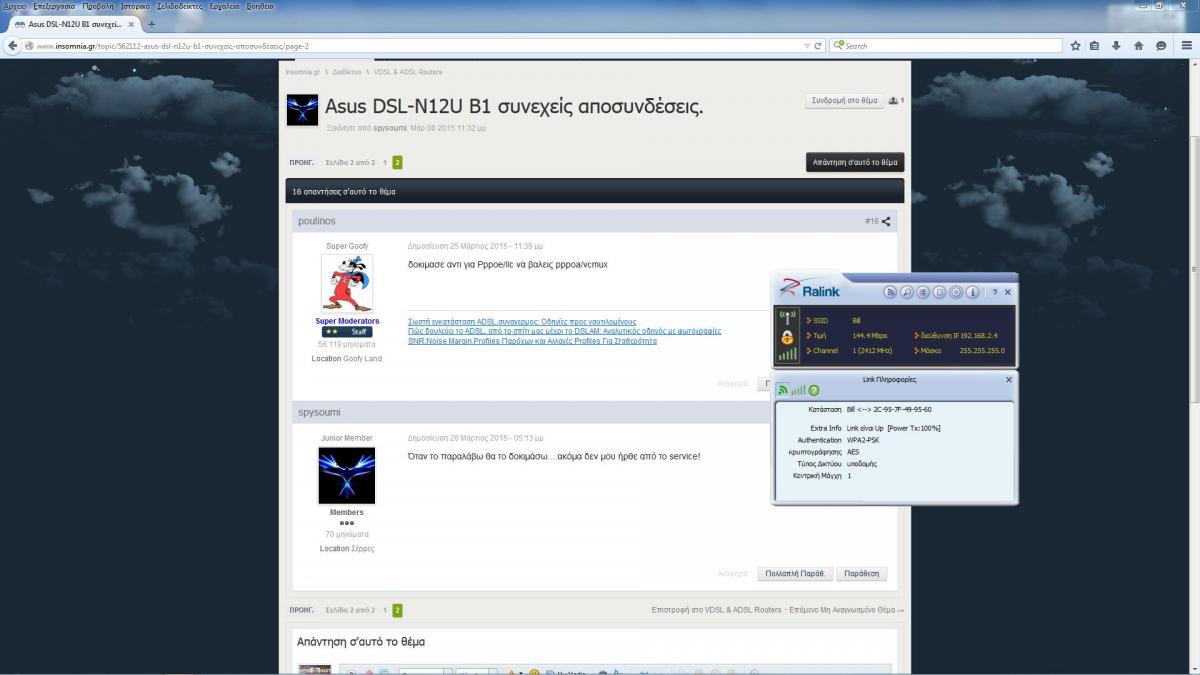Open Ralink site survey wireless icon
Image resolution: width=1200 pixels, height=675 pixels.
point(889,292)
